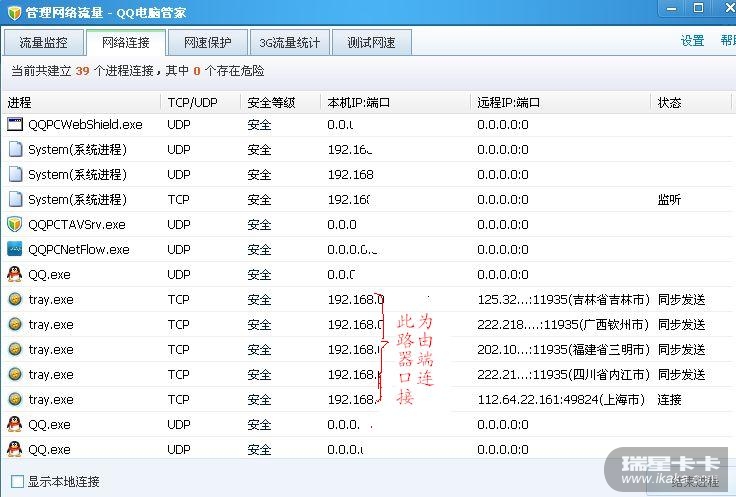Sort by the TCP/UDP column header

point(201,102)
